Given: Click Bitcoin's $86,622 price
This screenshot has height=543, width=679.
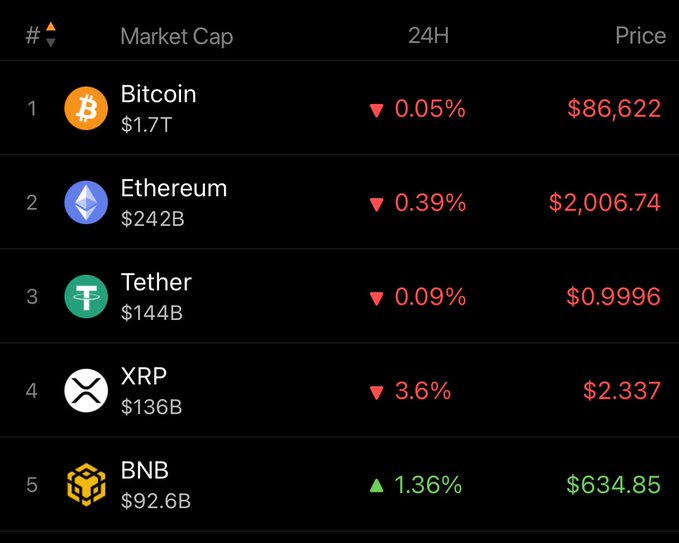Looking at the screenshot, I should click(x=613, y=108).
